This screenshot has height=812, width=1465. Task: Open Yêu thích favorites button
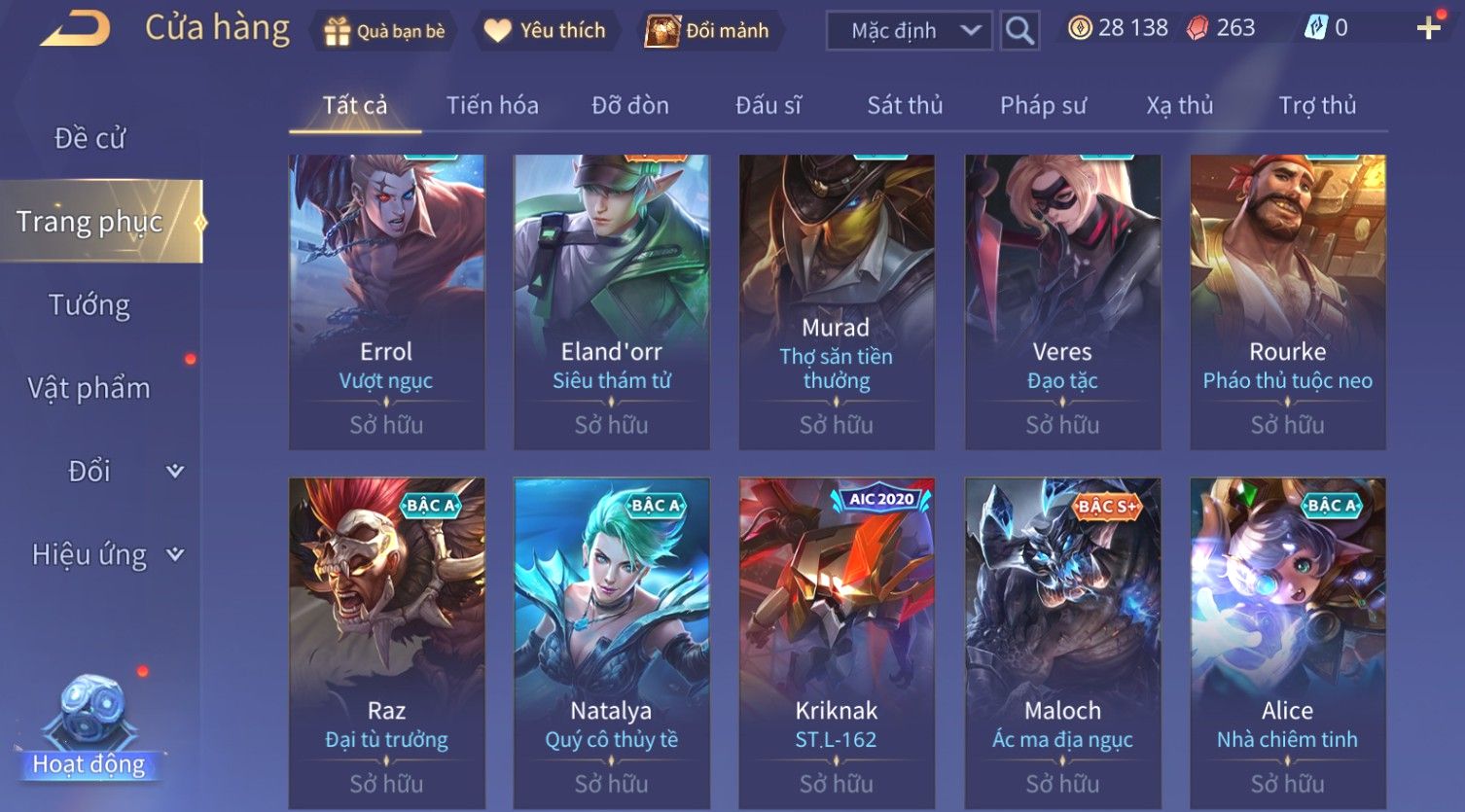click(545, 31)
